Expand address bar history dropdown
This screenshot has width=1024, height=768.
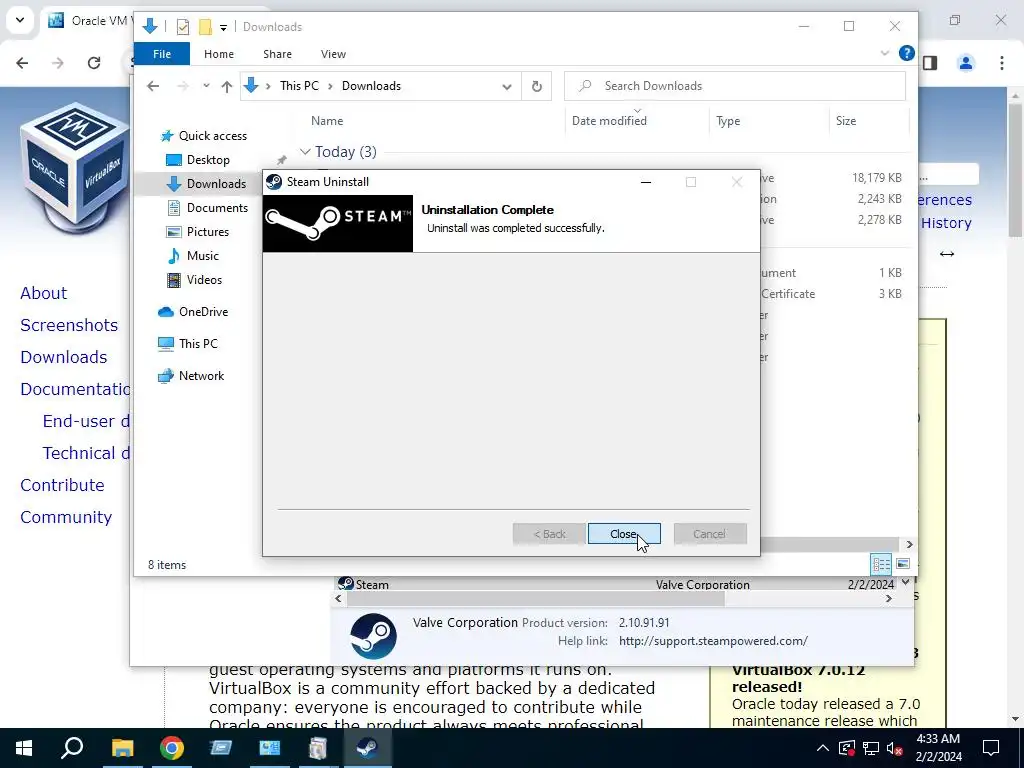(x=507, y=86)
